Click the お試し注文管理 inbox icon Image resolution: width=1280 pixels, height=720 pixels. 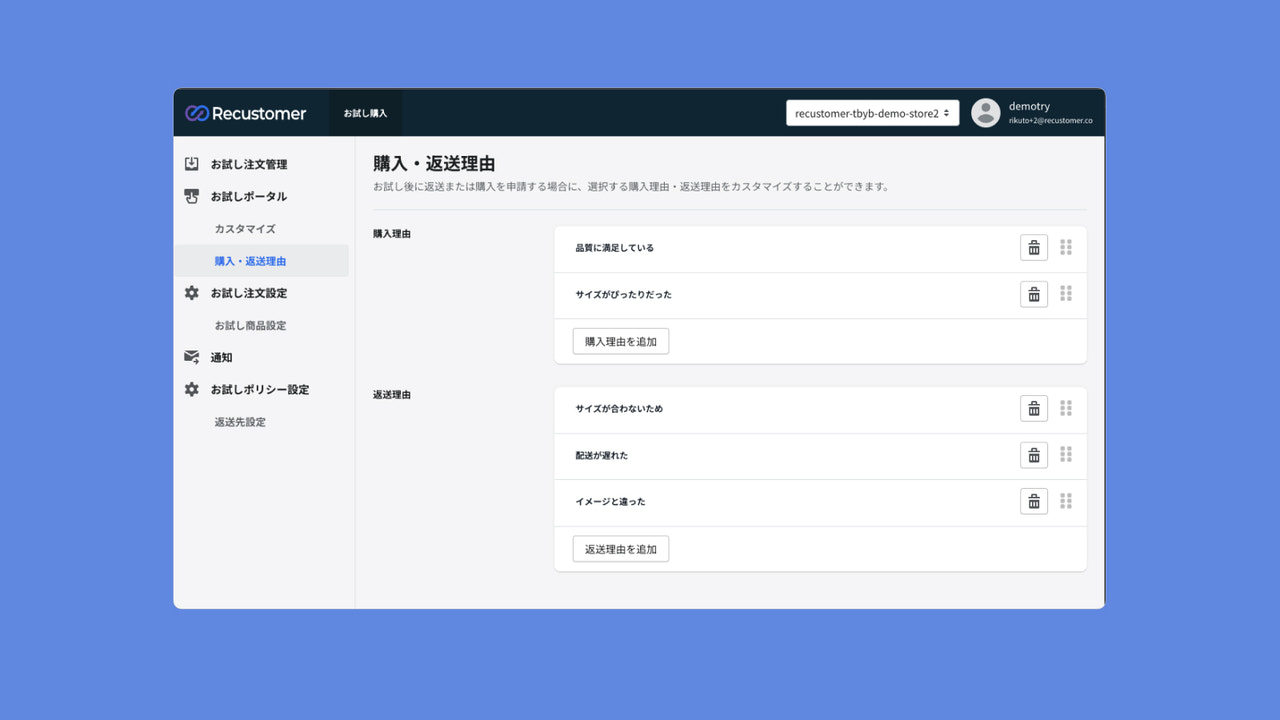point(192,164)
